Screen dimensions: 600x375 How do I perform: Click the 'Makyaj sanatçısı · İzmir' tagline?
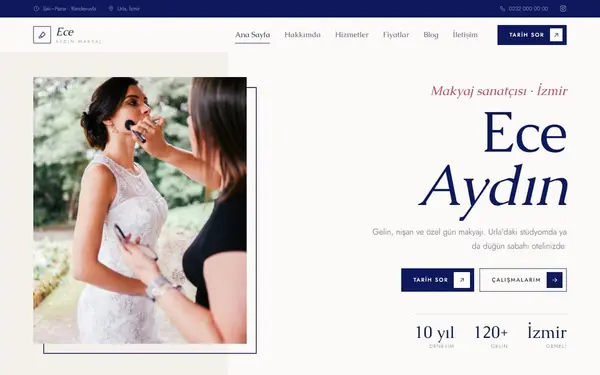(x=499, y=91)
